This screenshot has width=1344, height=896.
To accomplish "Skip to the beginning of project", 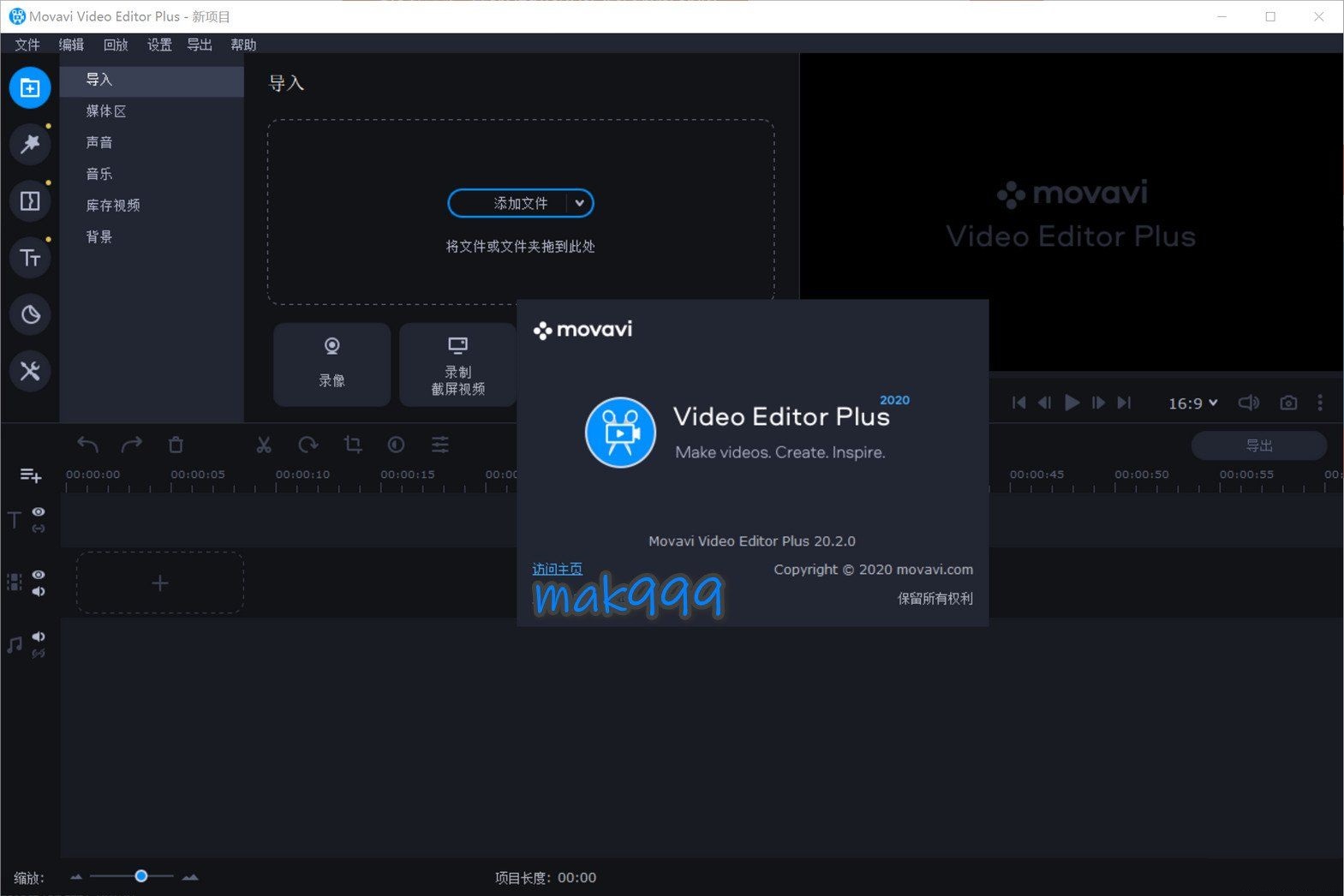I will (x=1018, y=403).
